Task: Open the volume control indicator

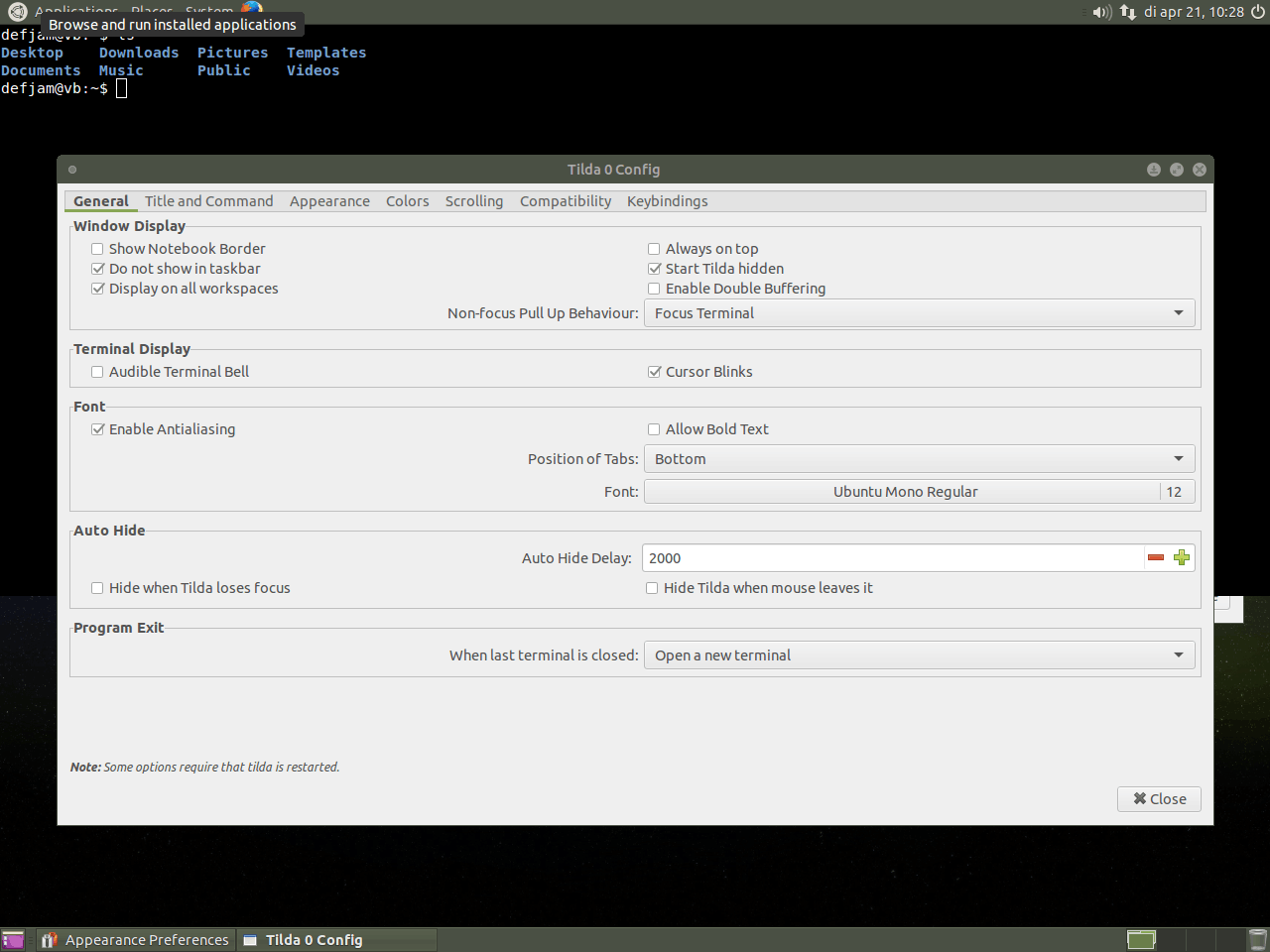Action: (x=1101, y=12)
